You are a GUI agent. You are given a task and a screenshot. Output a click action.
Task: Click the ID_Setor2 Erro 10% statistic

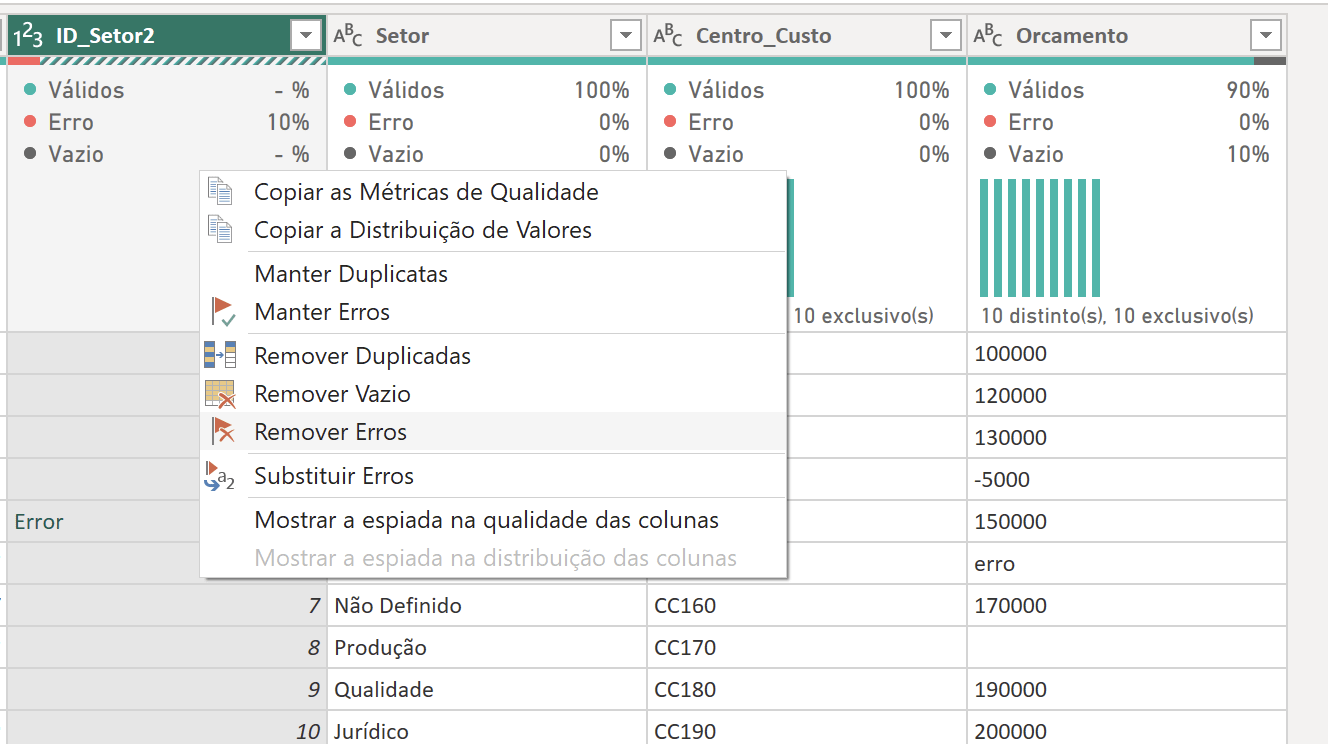(169, 122)
